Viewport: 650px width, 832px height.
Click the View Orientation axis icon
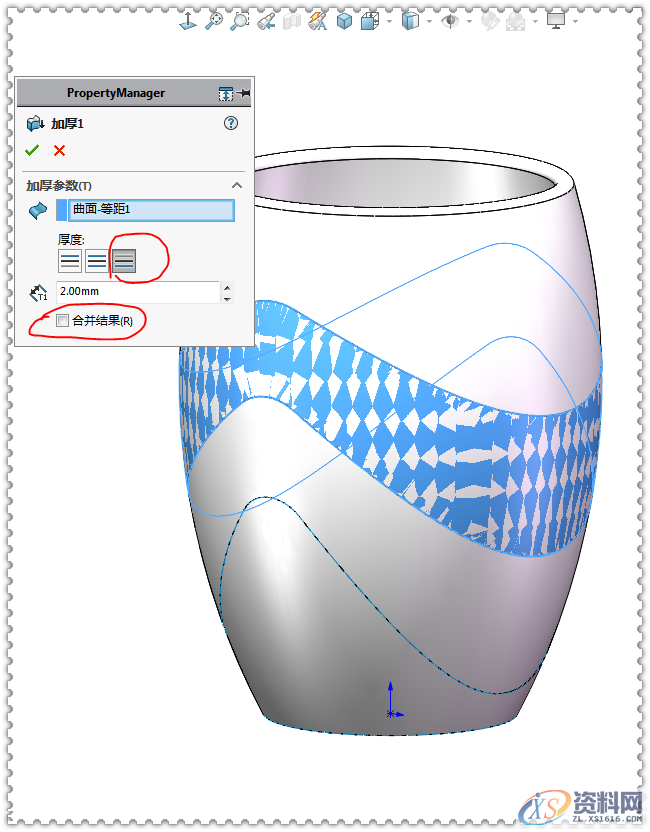188,21
